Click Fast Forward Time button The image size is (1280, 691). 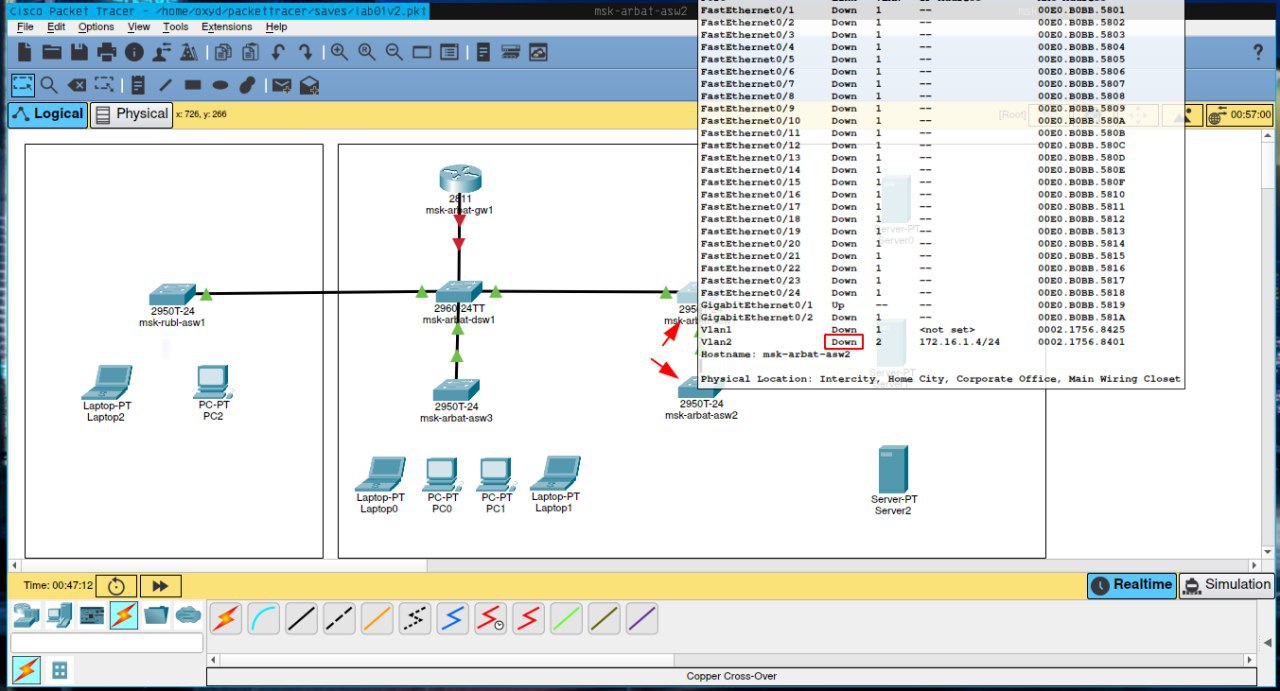tap(160, 586)
